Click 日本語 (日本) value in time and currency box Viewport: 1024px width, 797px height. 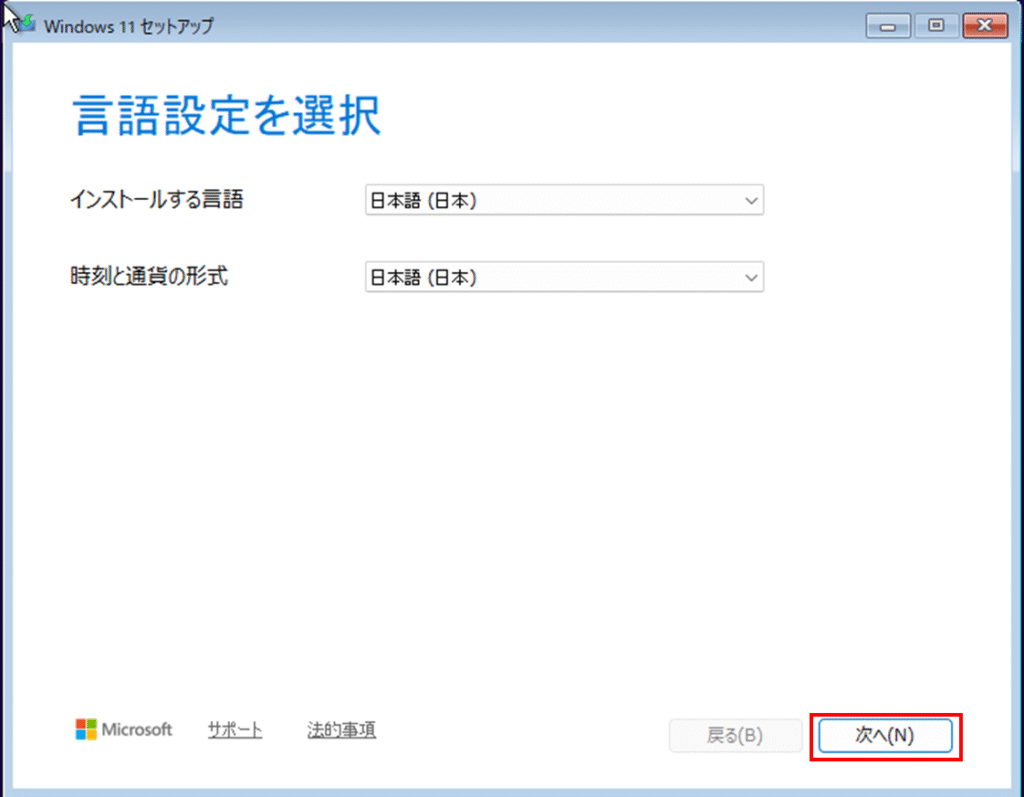pos(424,277)
